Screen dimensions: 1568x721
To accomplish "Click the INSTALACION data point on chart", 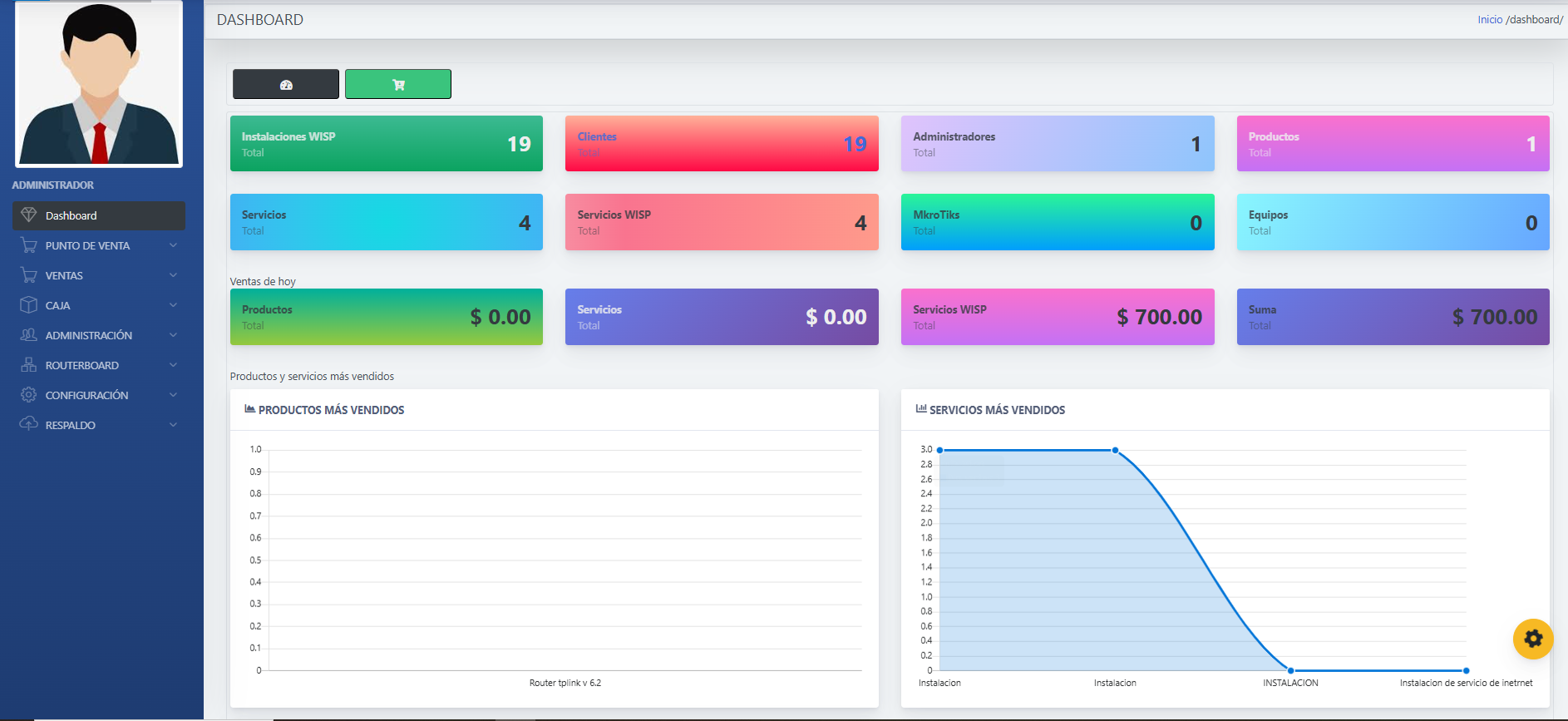I will pos(1290,670).
